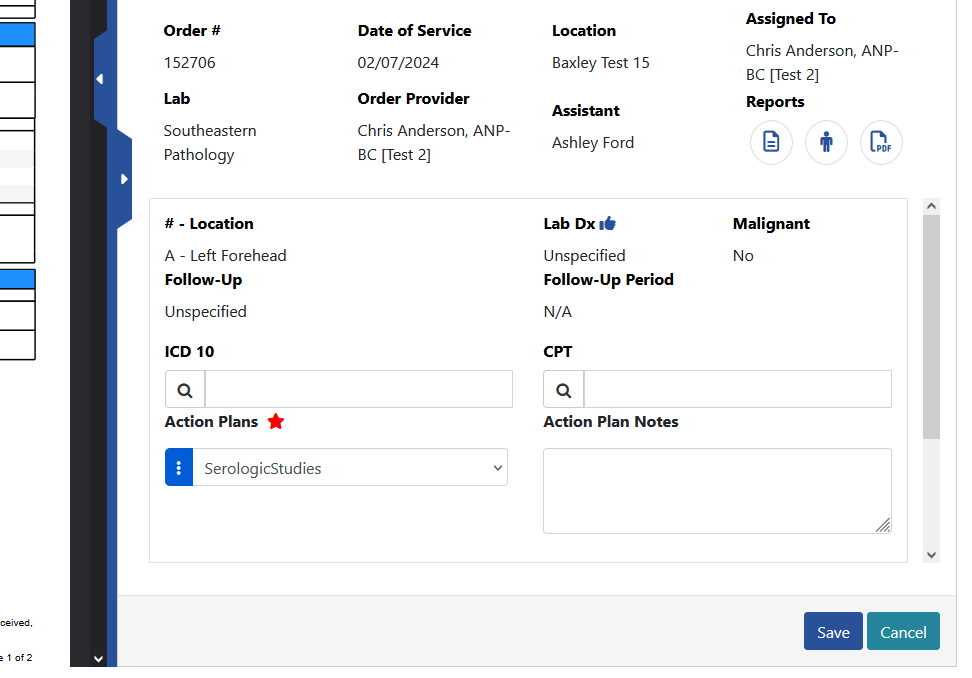Viewport: 972px width, 678px height.
Task: Save the order details
Action: tap(833, 631)
